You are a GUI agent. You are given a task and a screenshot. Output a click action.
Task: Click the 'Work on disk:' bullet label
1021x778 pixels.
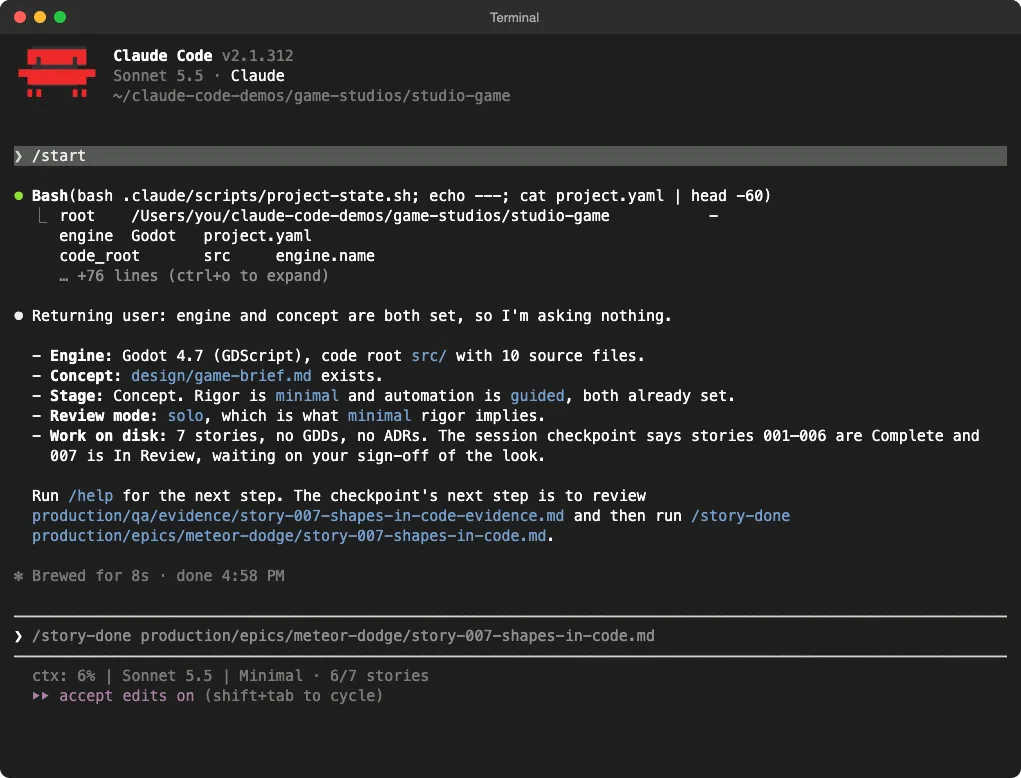(109, 436)
